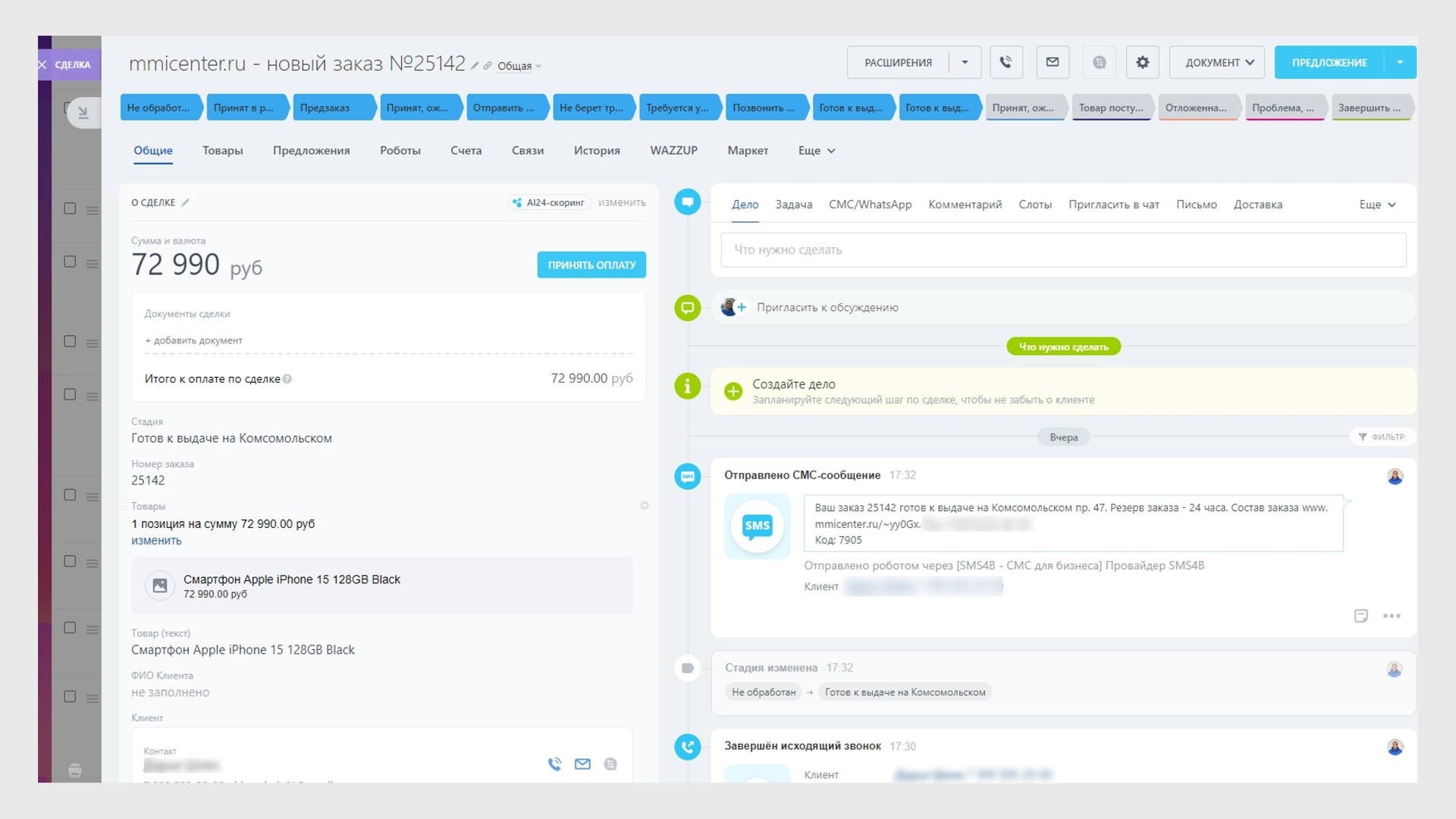Expand the Еще menu in the deal tabs
This screenshot has width=1456, height=819.
point(817,151)
